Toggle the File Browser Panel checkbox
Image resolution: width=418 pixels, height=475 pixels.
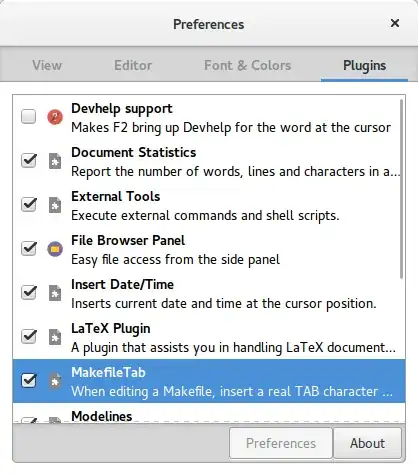click(x=29, y=249)
